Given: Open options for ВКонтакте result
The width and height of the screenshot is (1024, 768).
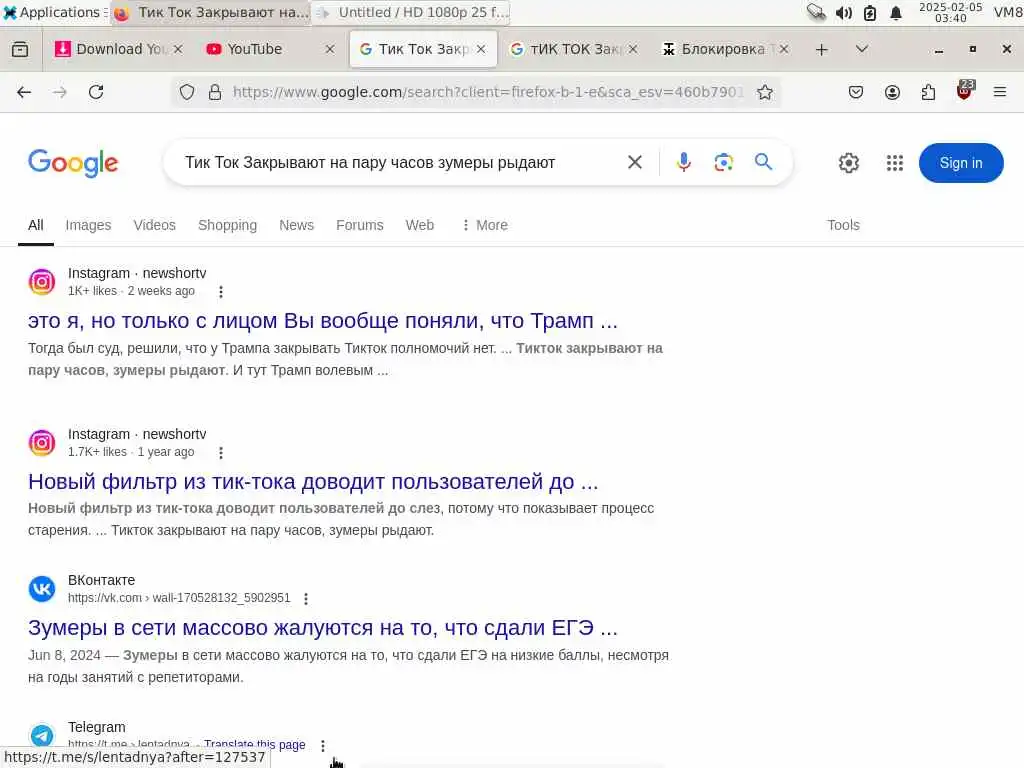Looking at the screenshot, I should point(306,598).
